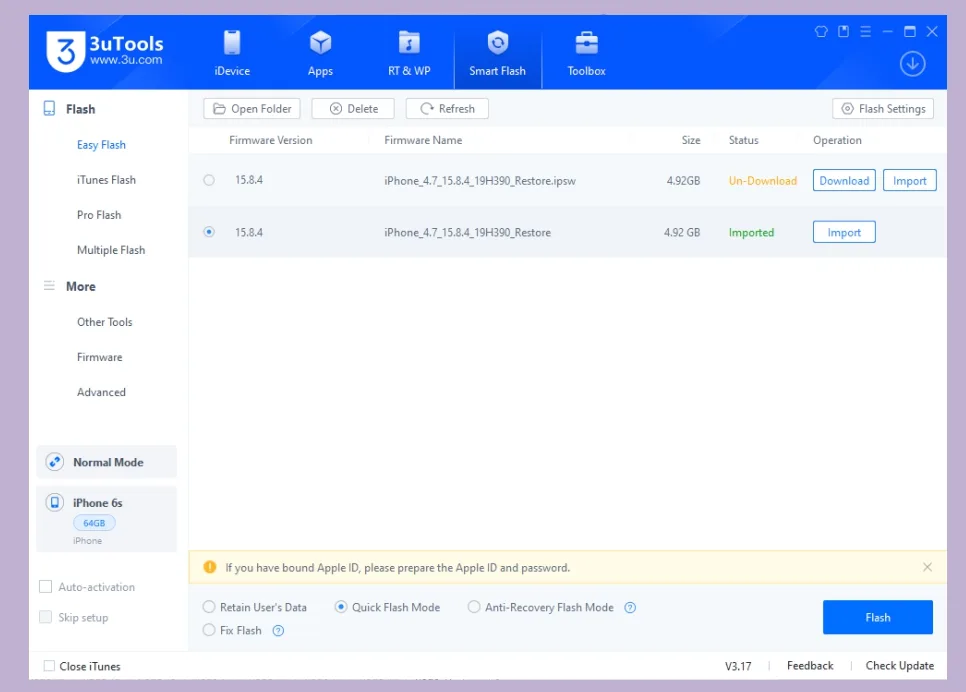
Task: Click the skin shirt icon in title bar
Action: click(821, 31)
